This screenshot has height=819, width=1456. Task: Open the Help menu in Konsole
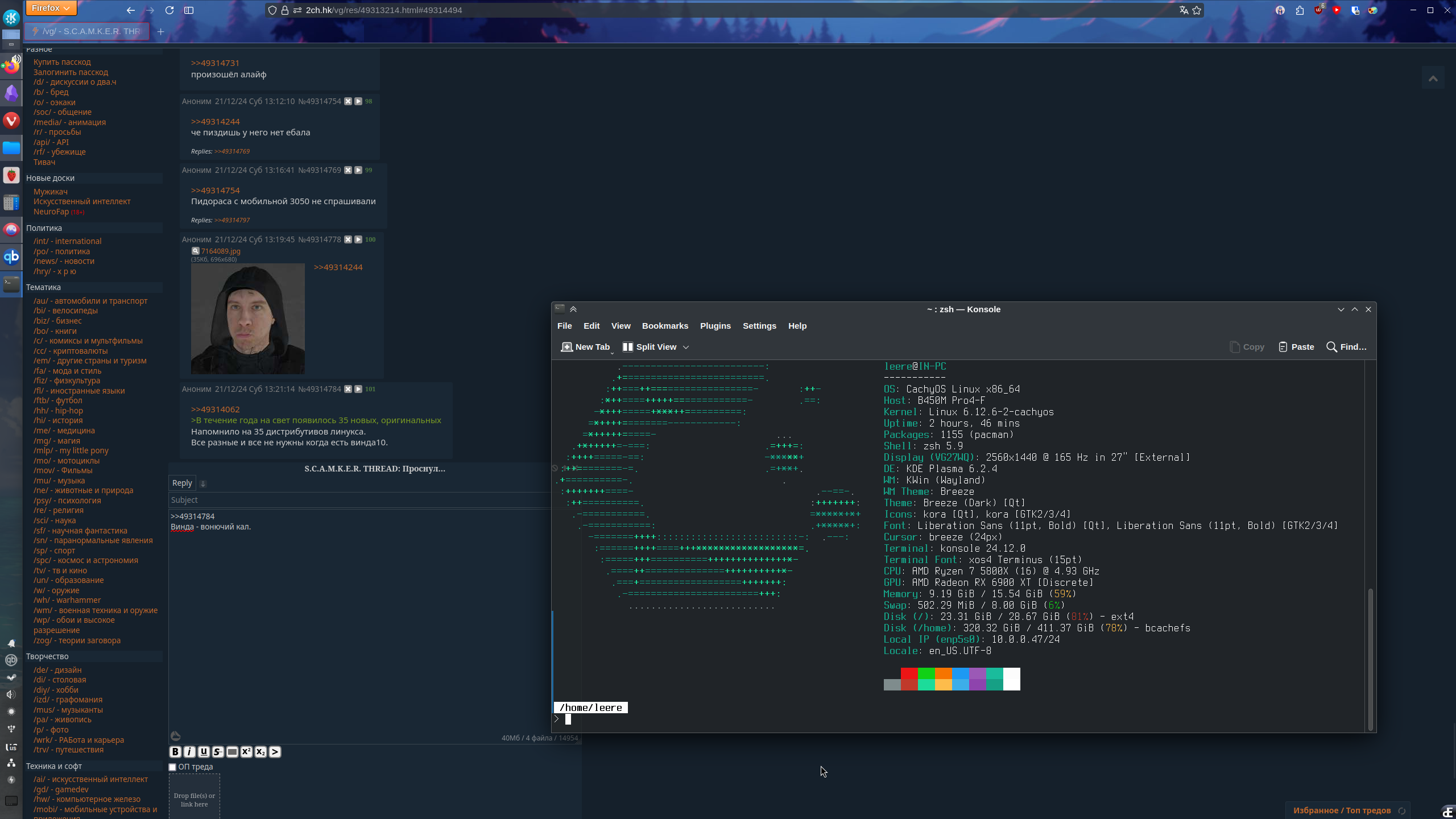click(797, 326)
